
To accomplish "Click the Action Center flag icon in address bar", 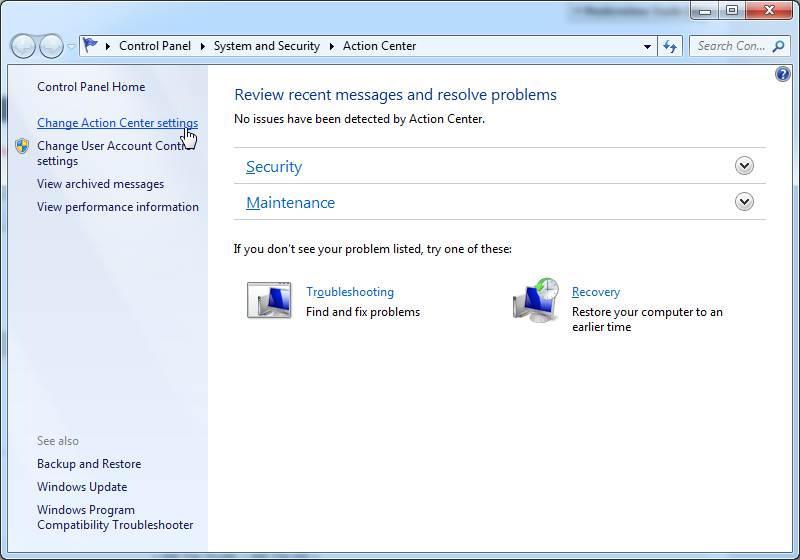I will [90, 45].
